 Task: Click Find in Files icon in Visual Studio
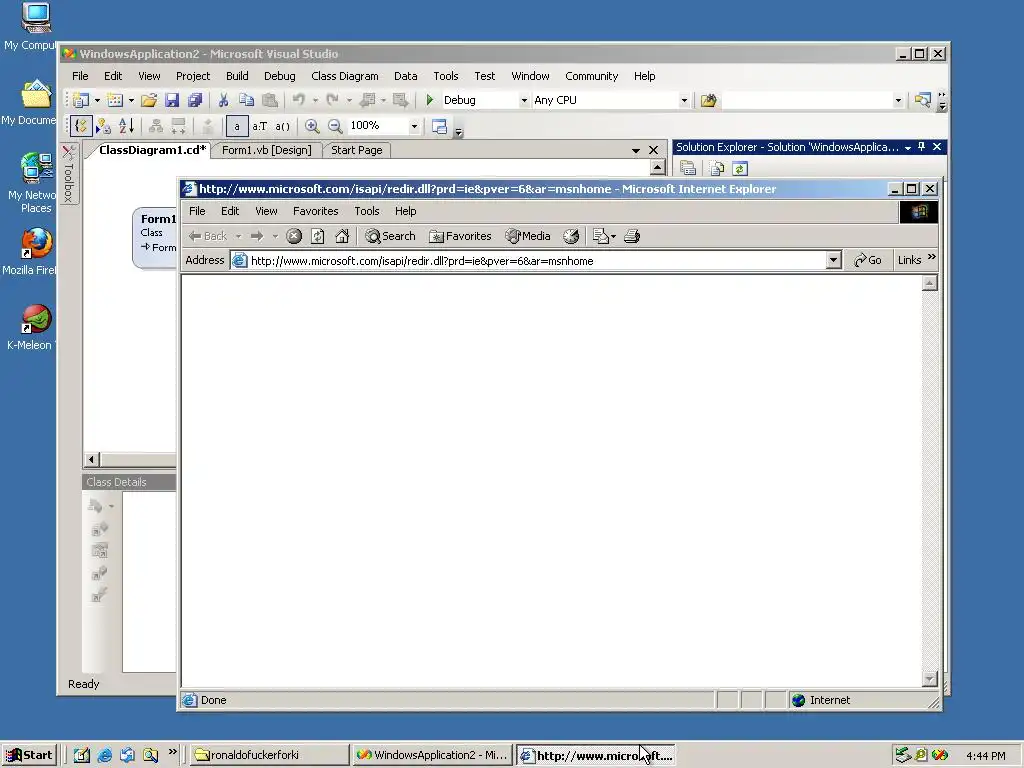(709, 100)
